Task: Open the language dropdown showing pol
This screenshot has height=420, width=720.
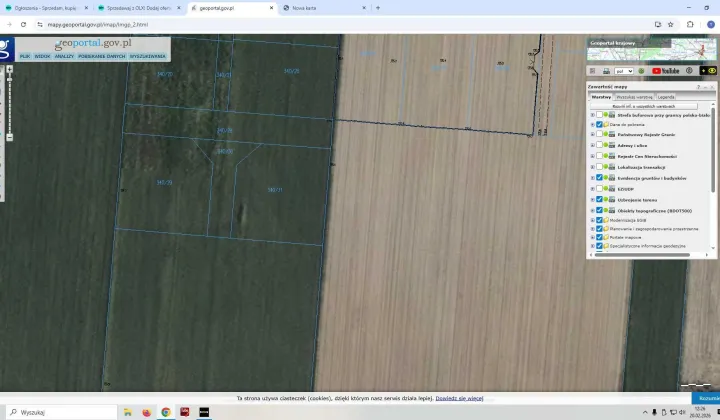Action: (625, 71)
